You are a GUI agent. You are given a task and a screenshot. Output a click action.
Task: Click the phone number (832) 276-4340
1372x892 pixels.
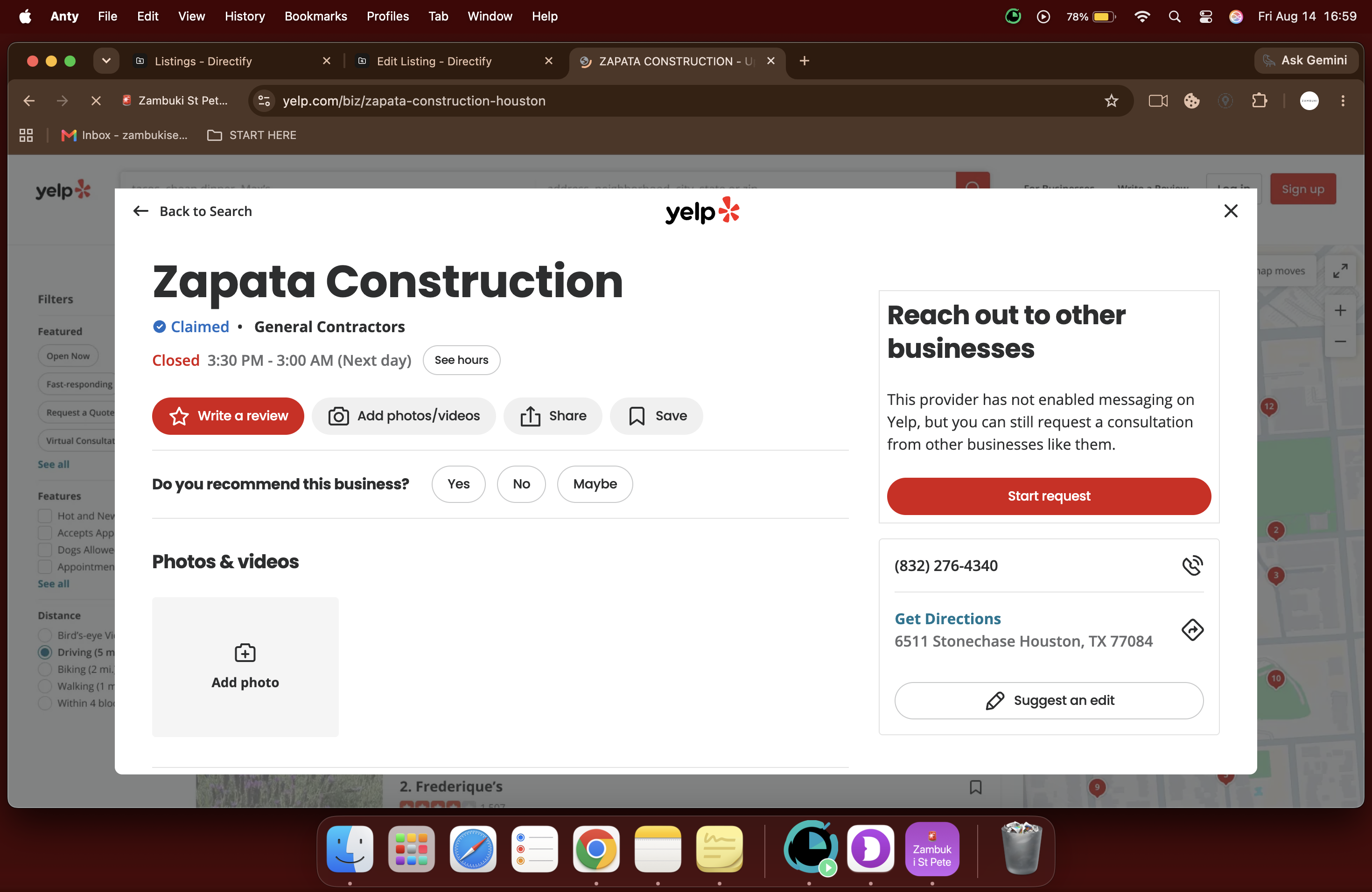[x=945, y=565]
